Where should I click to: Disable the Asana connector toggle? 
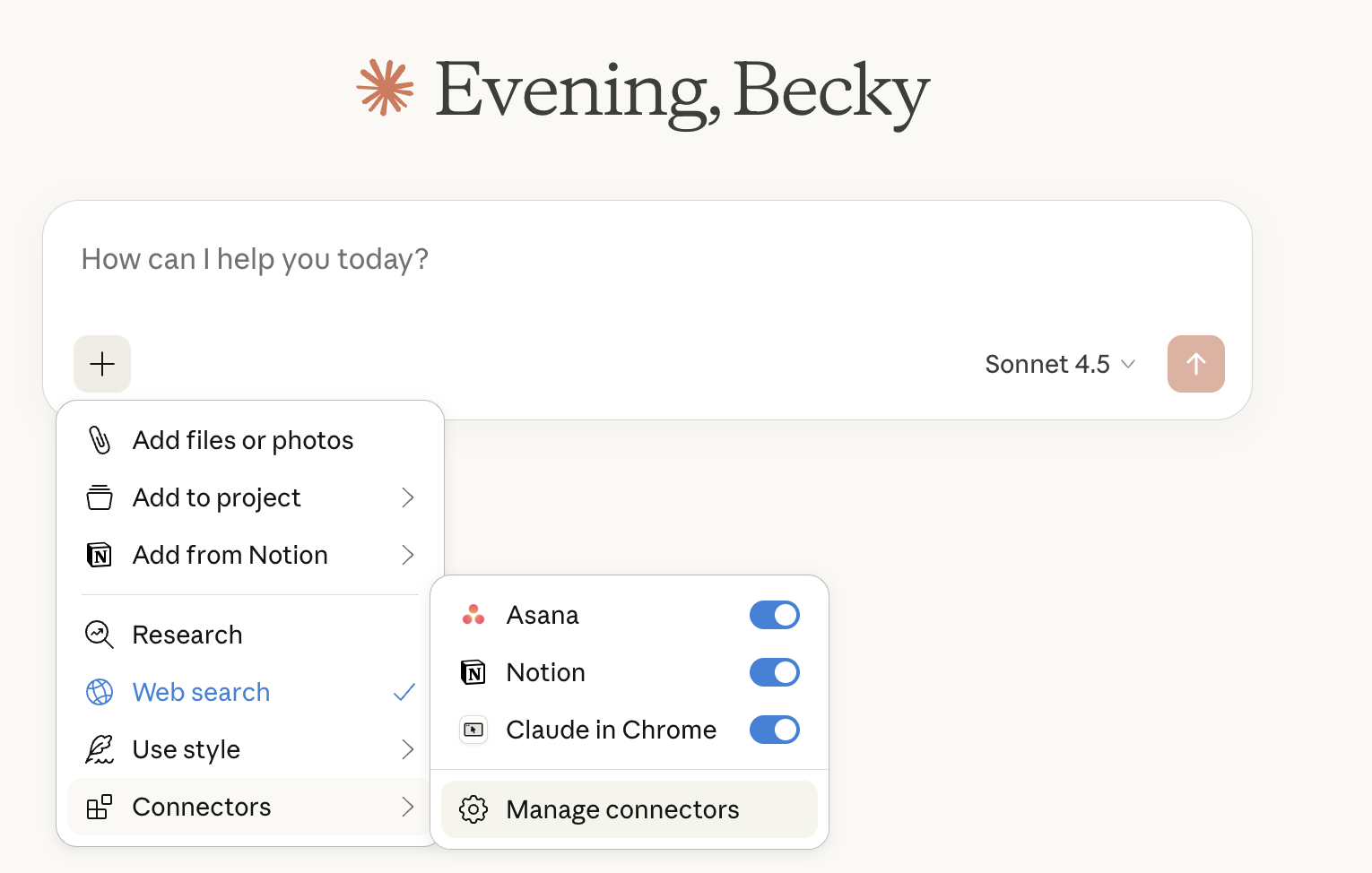click(774, 615)
